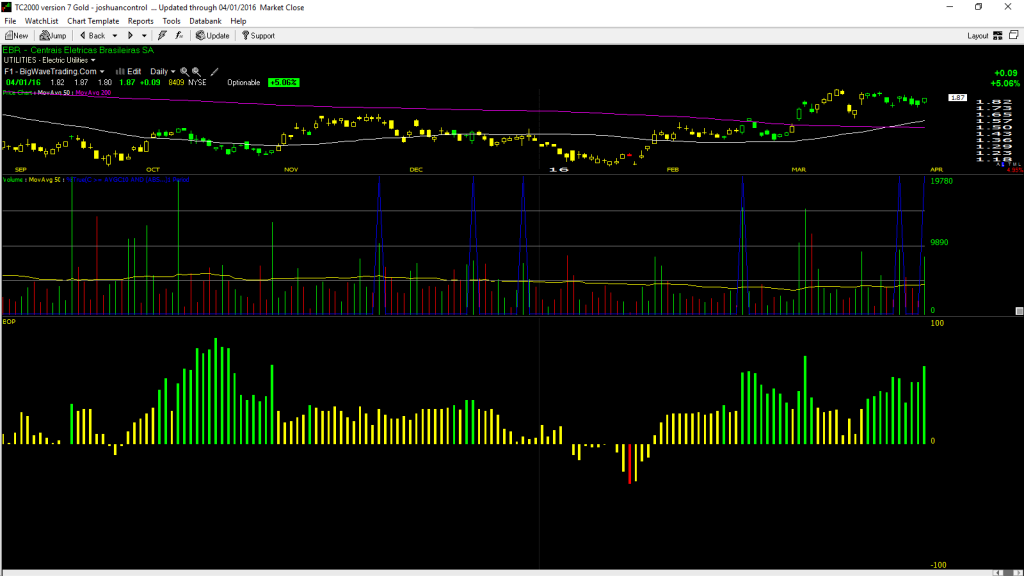
Task: Click the EBR company name title
Action: pos(78,50)
